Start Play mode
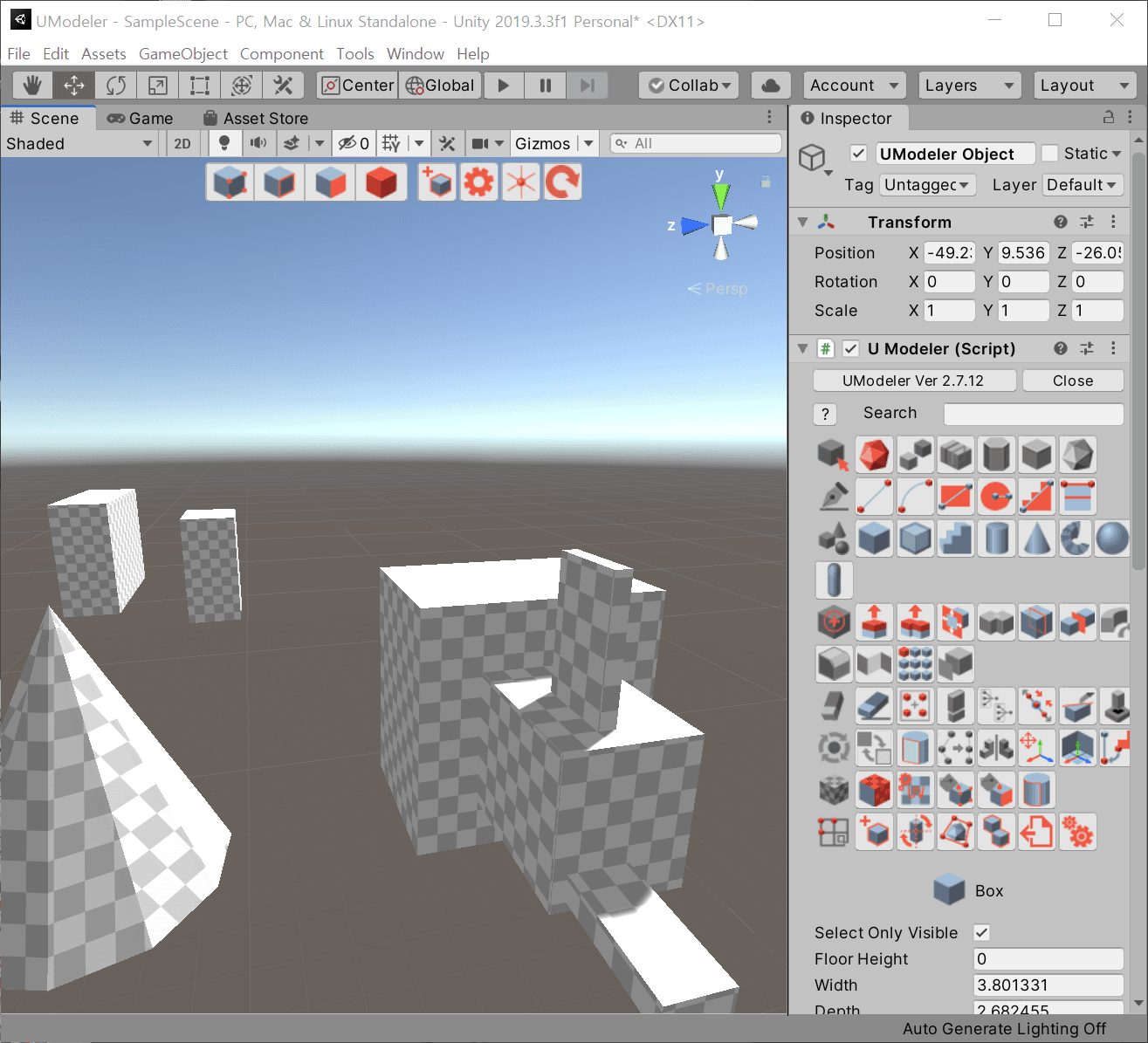The height and width of the screenshot is (1043, 1148). click(x=504, y=86)
